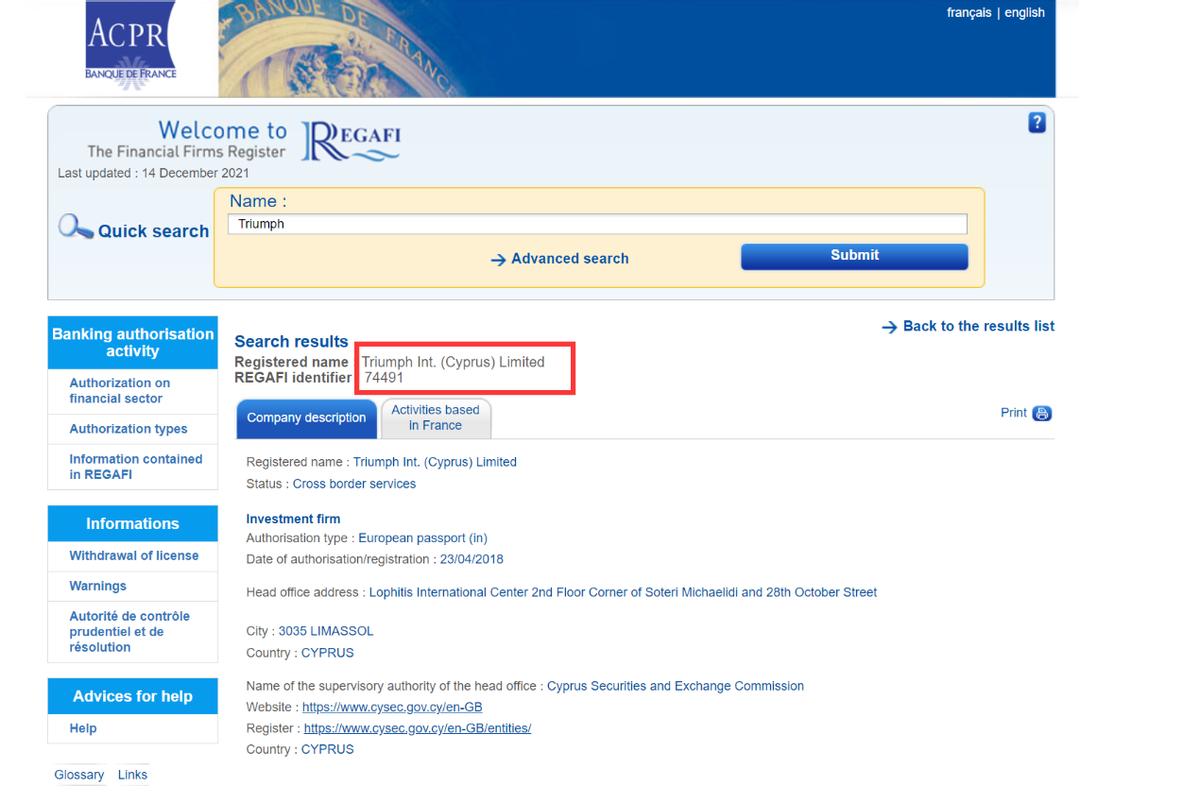1200x800 pixels.
Task: Go back to the results list
Action: 978,326
